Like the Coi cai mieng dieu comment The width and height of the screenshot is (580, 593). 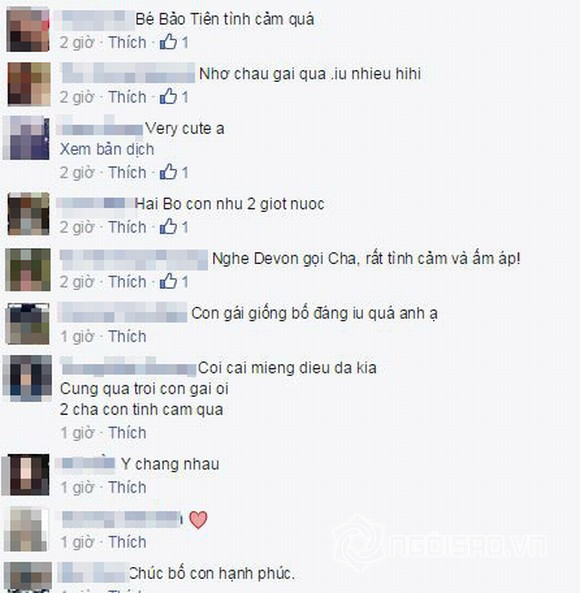coord(127,433)
